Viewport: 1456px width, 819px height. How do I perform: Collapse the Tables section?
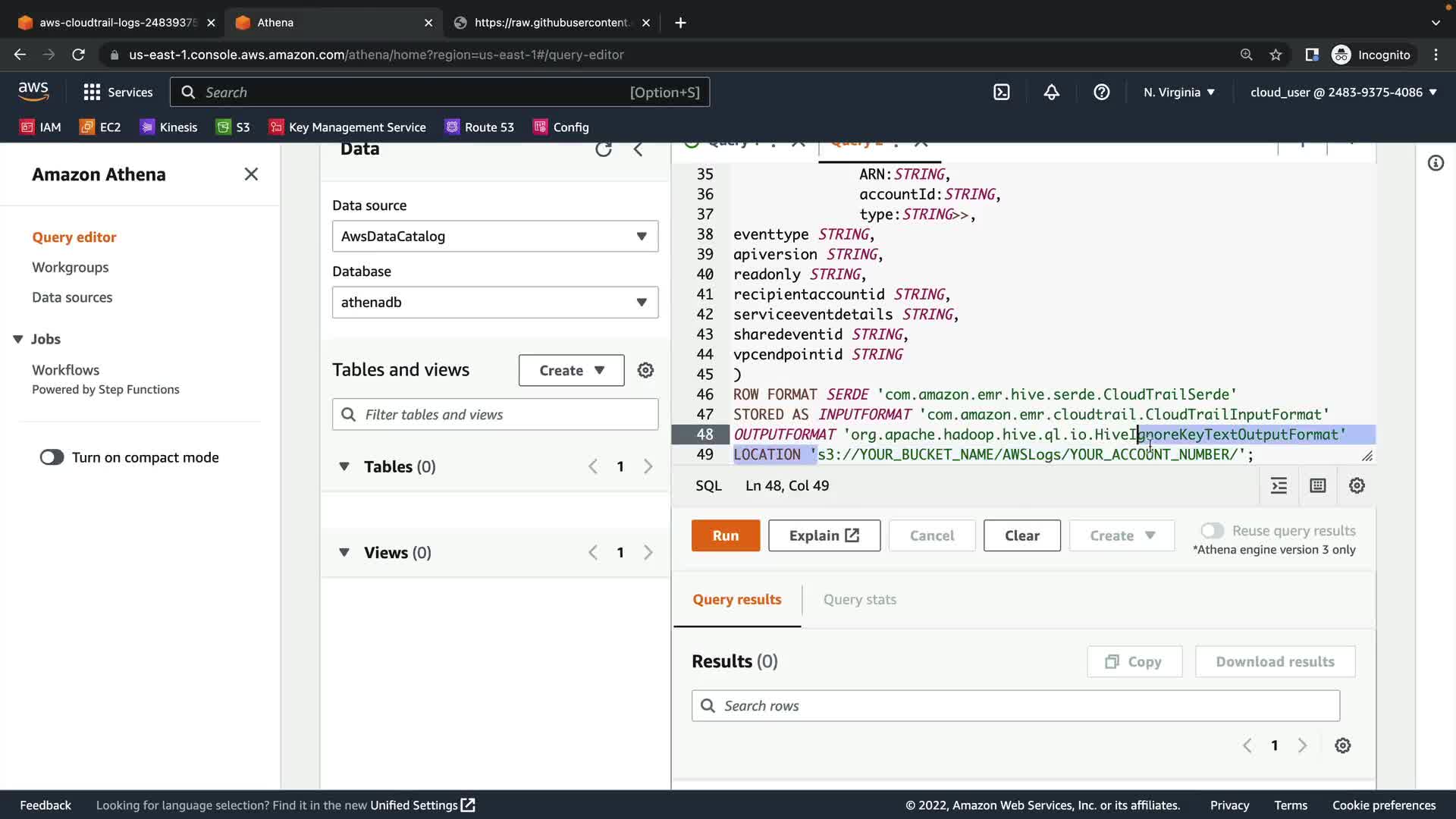[344, 466]
